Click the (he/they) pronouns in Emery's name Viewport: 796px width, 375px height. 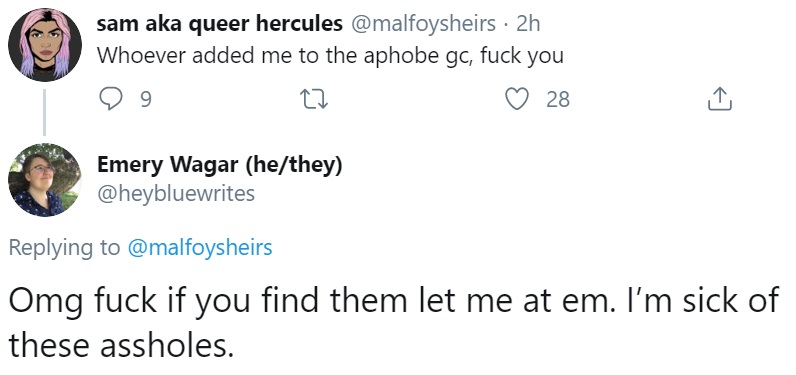[294, 164]
